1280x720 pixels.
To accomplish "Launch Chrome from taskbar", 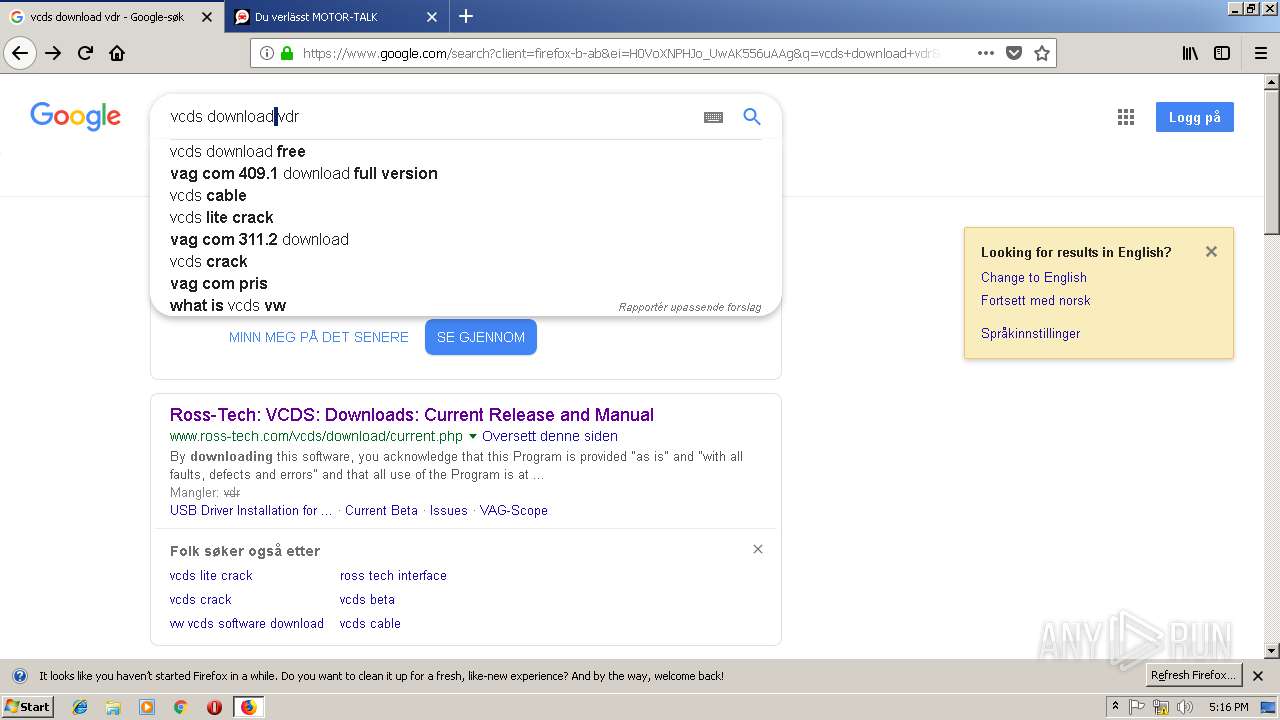I will pos(180,707).
